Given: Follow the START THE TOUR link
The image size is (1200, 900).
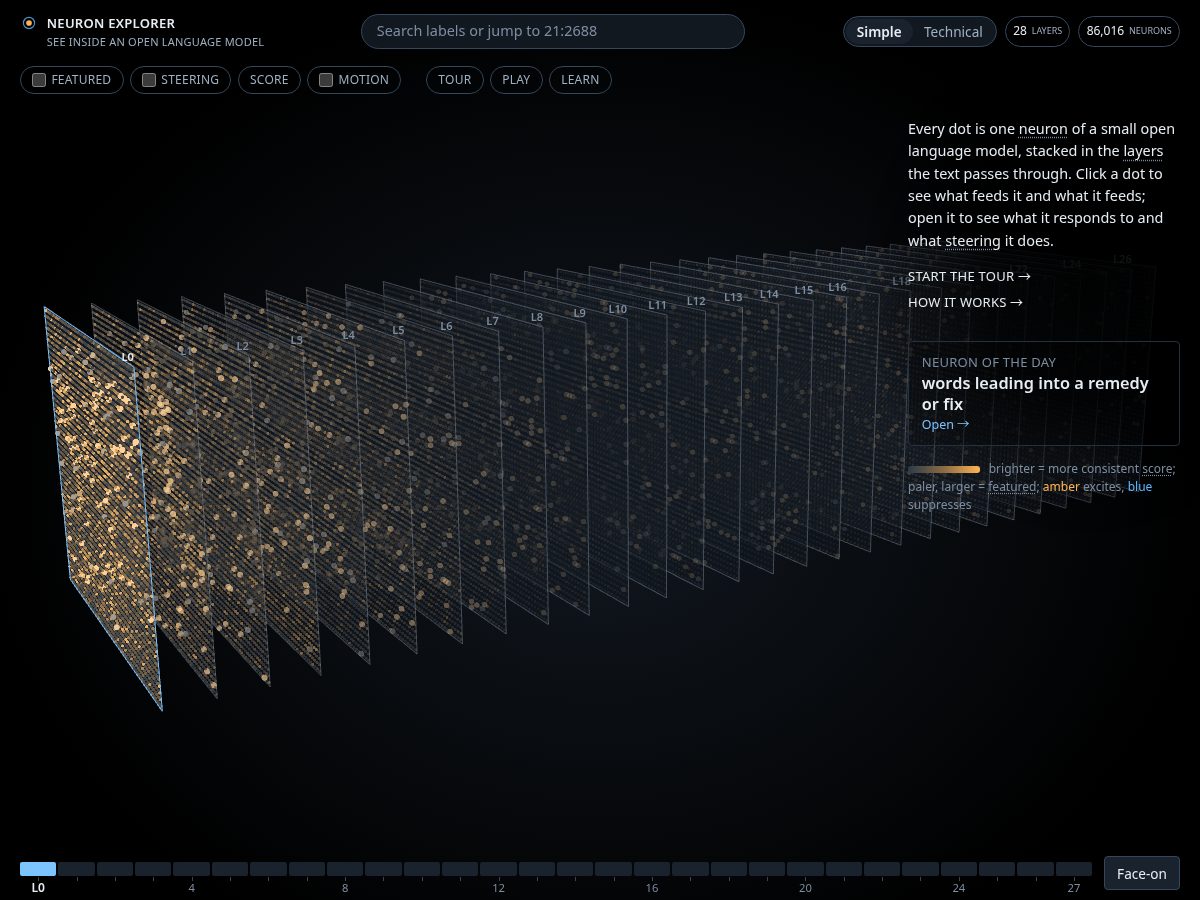Looking at the screenshot, I should [969, 276].
